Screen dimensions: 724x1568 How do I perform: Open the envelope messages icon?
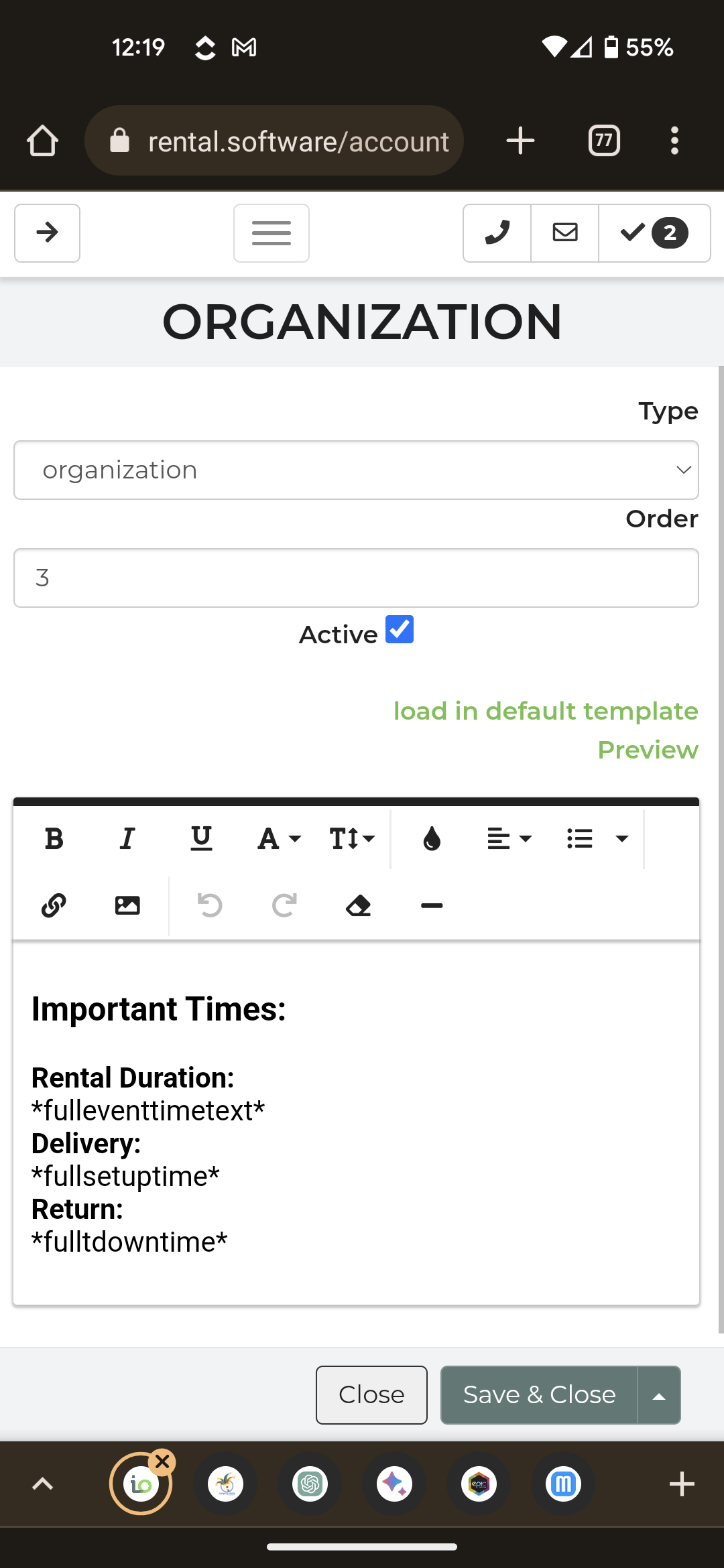[565, 233]
